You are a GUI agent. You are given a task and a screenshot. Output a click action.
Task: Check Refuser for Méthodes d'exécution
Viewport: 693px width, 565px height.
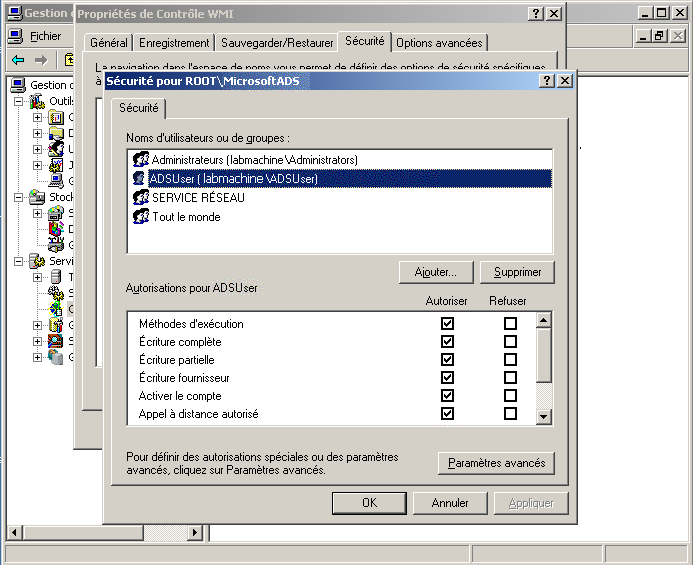[x=510, y=323]
